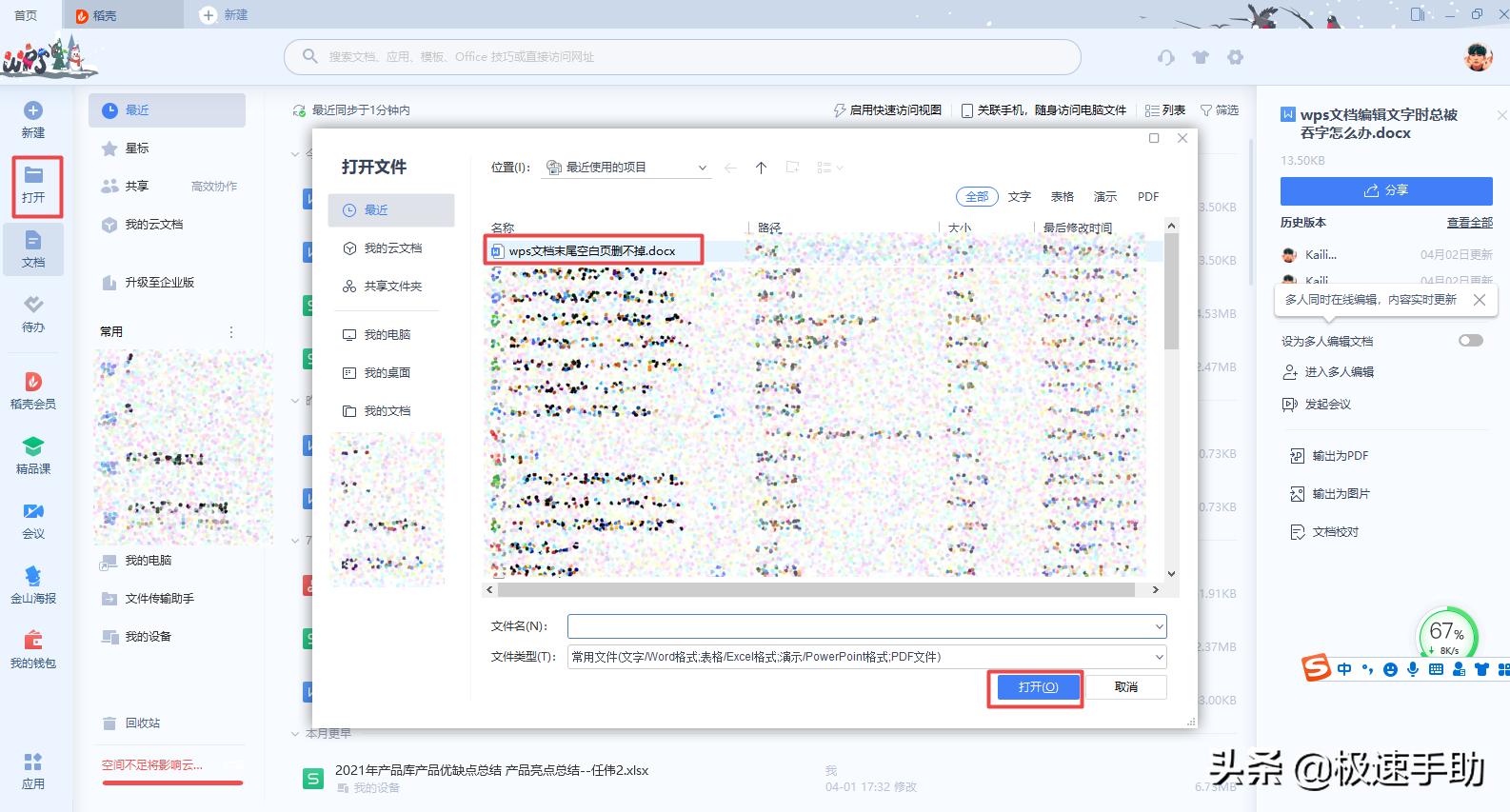Click 启用快速访问视图
The image size is (1510, 812).
(x=887, y=110)
